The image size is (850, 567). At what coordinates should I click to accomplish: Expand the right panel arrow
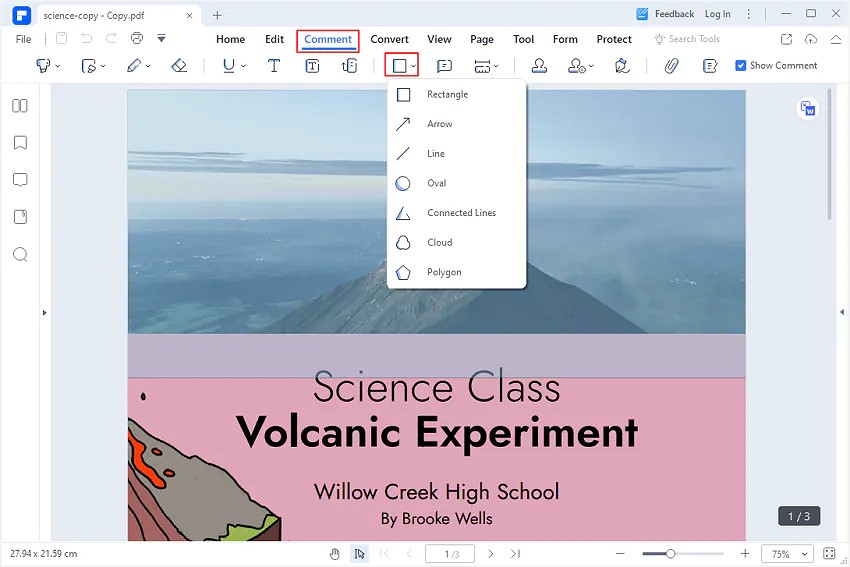tap(842, 312)
